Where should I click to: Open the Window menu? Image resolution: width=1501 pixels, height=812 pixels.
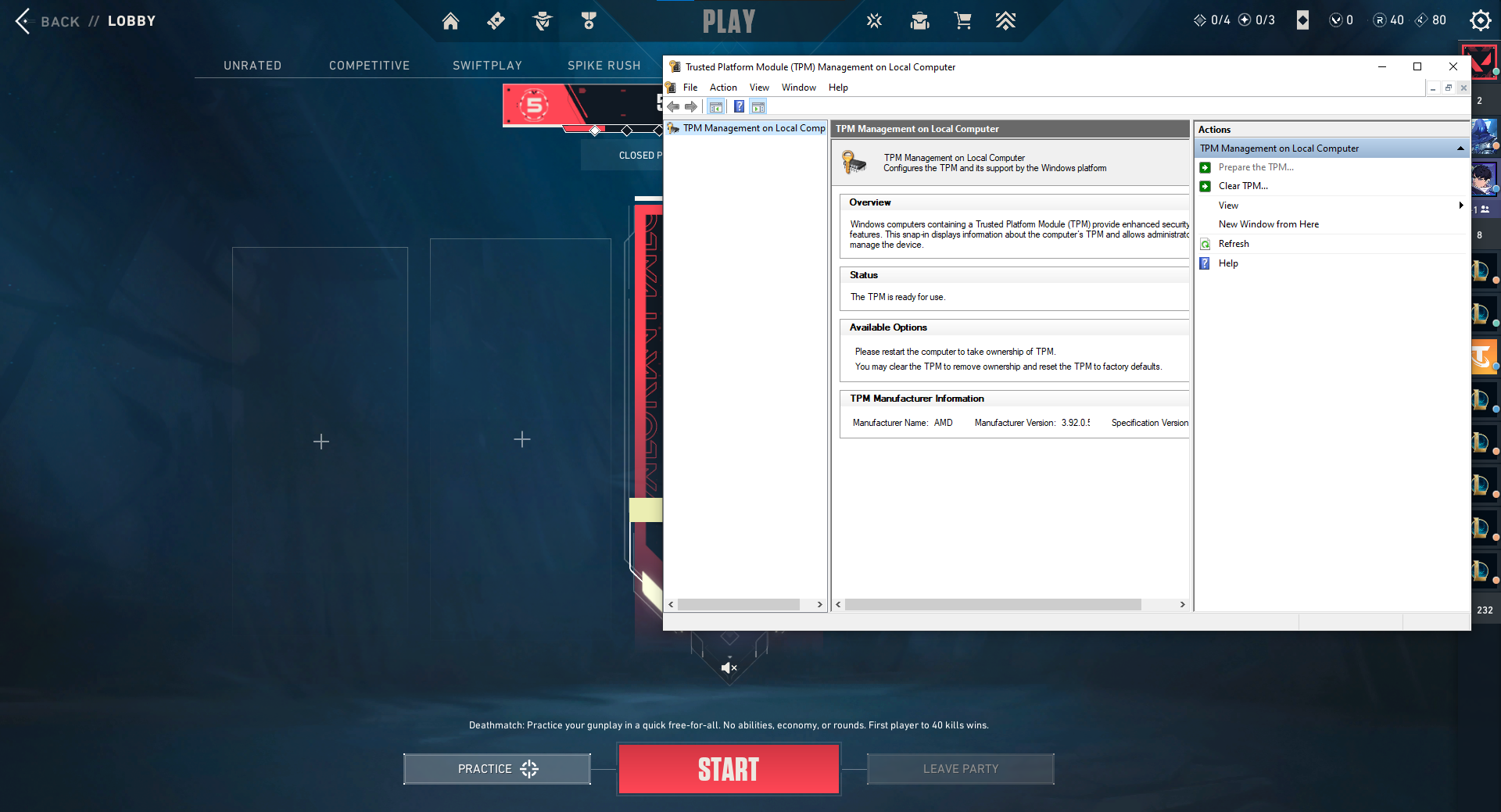pyautogui.click(x=798, y=88)
